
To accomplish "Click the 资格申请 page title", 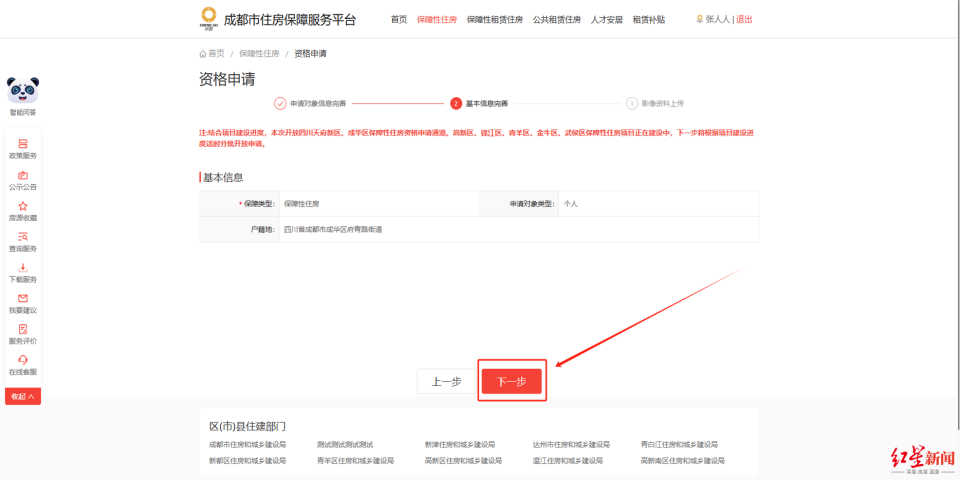I will click(227, 80).
